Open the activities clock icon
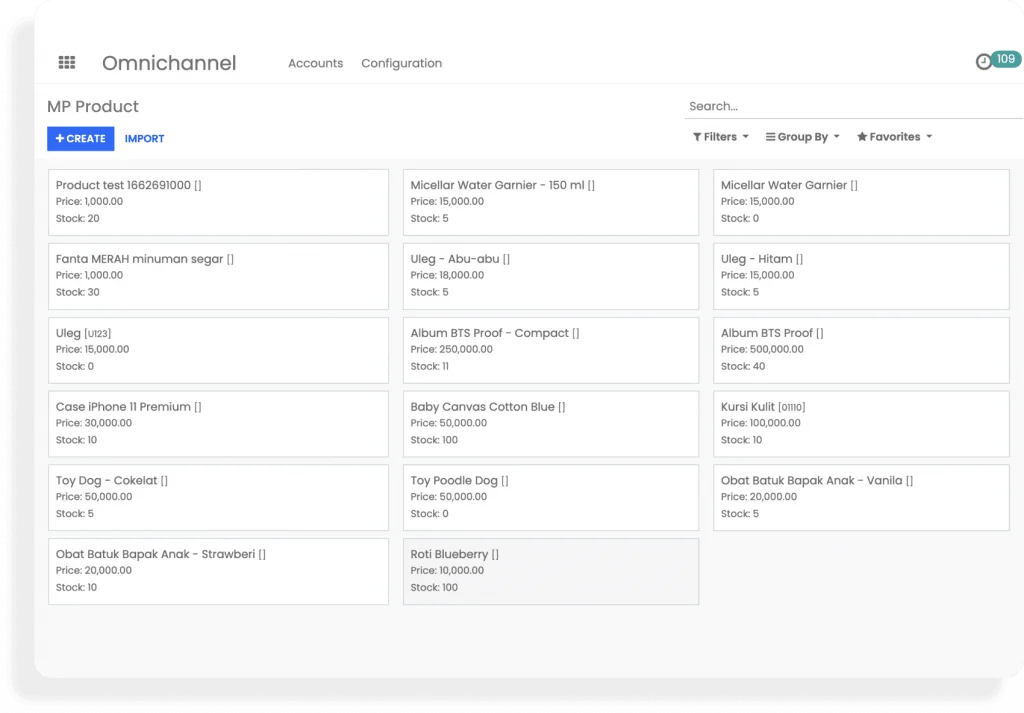 click(983, 62)
